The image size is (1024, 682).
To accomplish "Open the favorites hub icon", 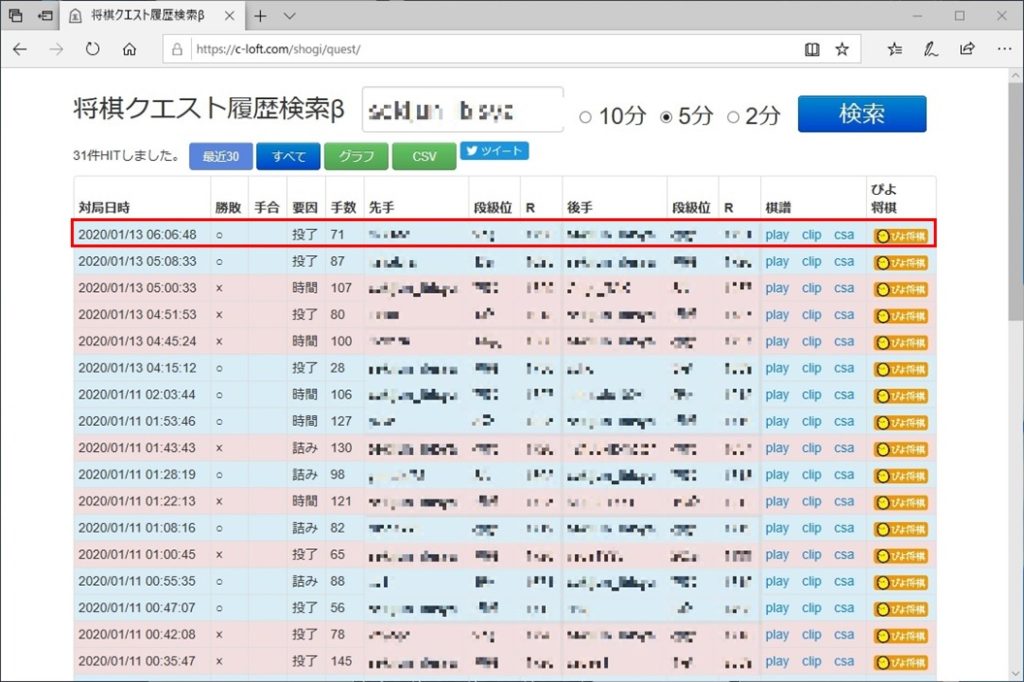I will tap(895, 49).
